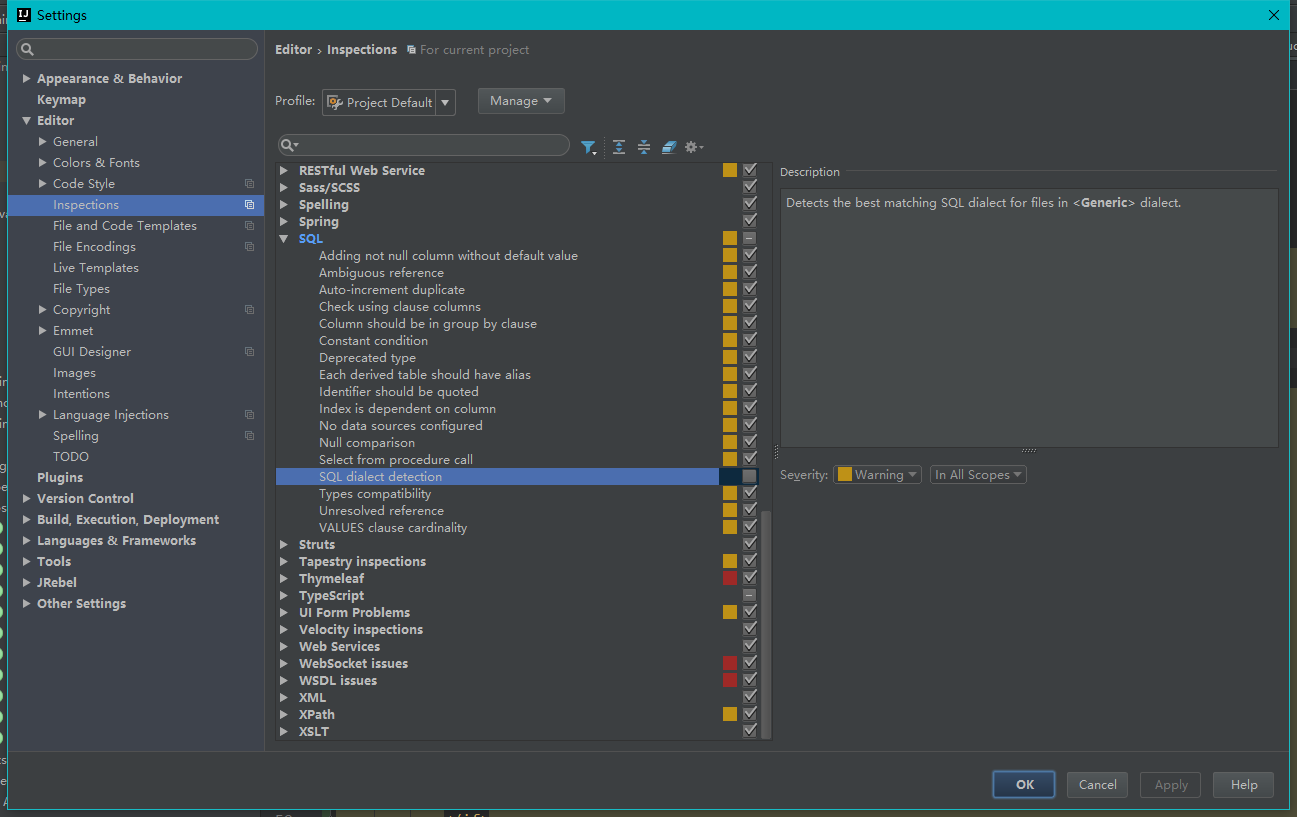Click the red severity swatch for WSDL issues
1297x817 pixels.
point(730,681)
